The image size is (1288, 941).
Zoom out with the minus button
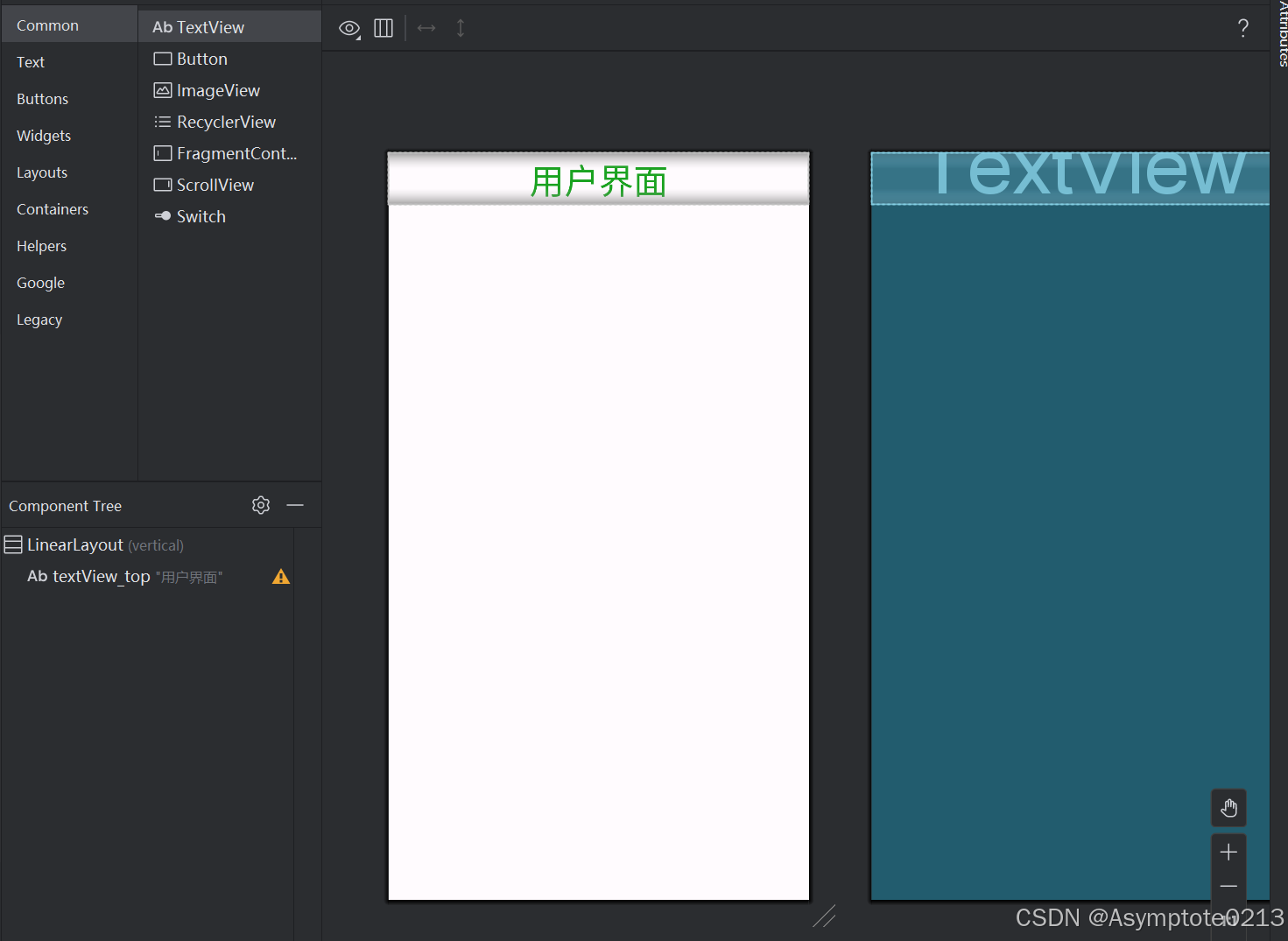[x=1228, y=887]
